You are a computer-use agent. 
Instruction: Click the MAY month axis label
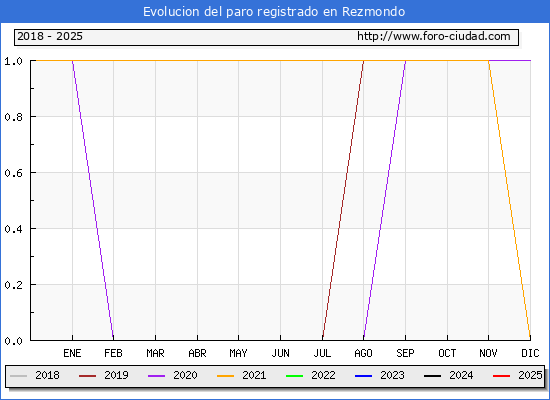click(x=239, y=353)
